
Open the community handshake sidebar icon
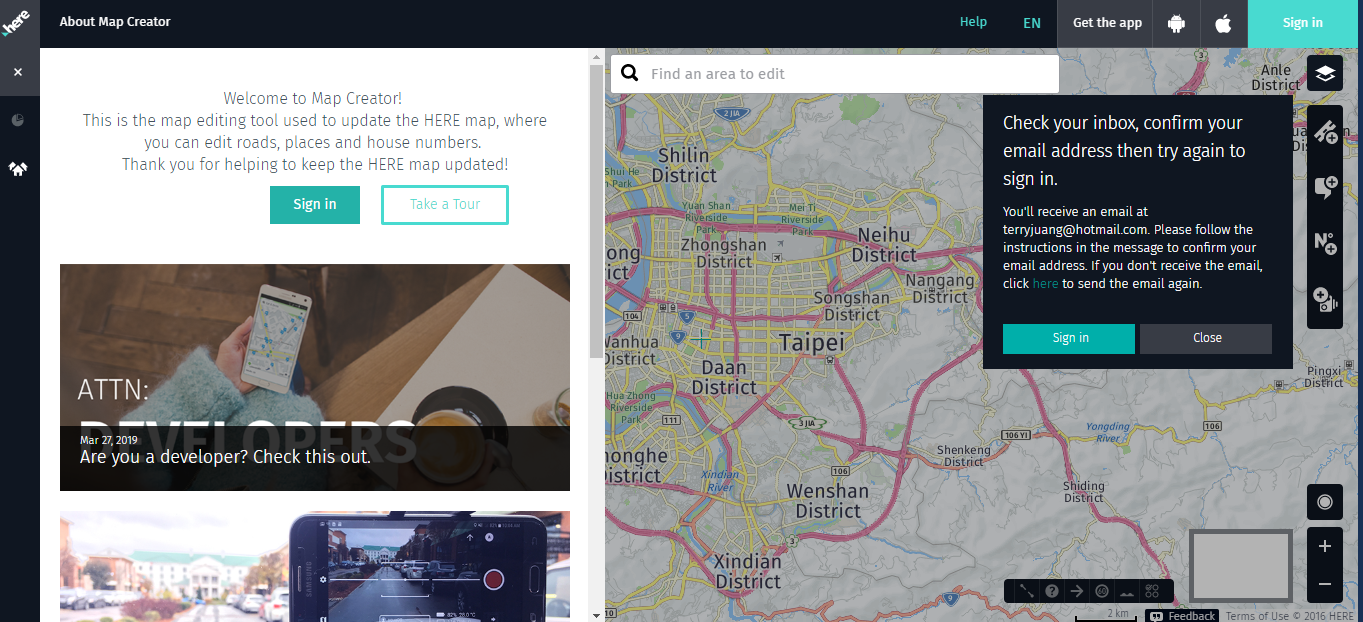tap(18, 168)
